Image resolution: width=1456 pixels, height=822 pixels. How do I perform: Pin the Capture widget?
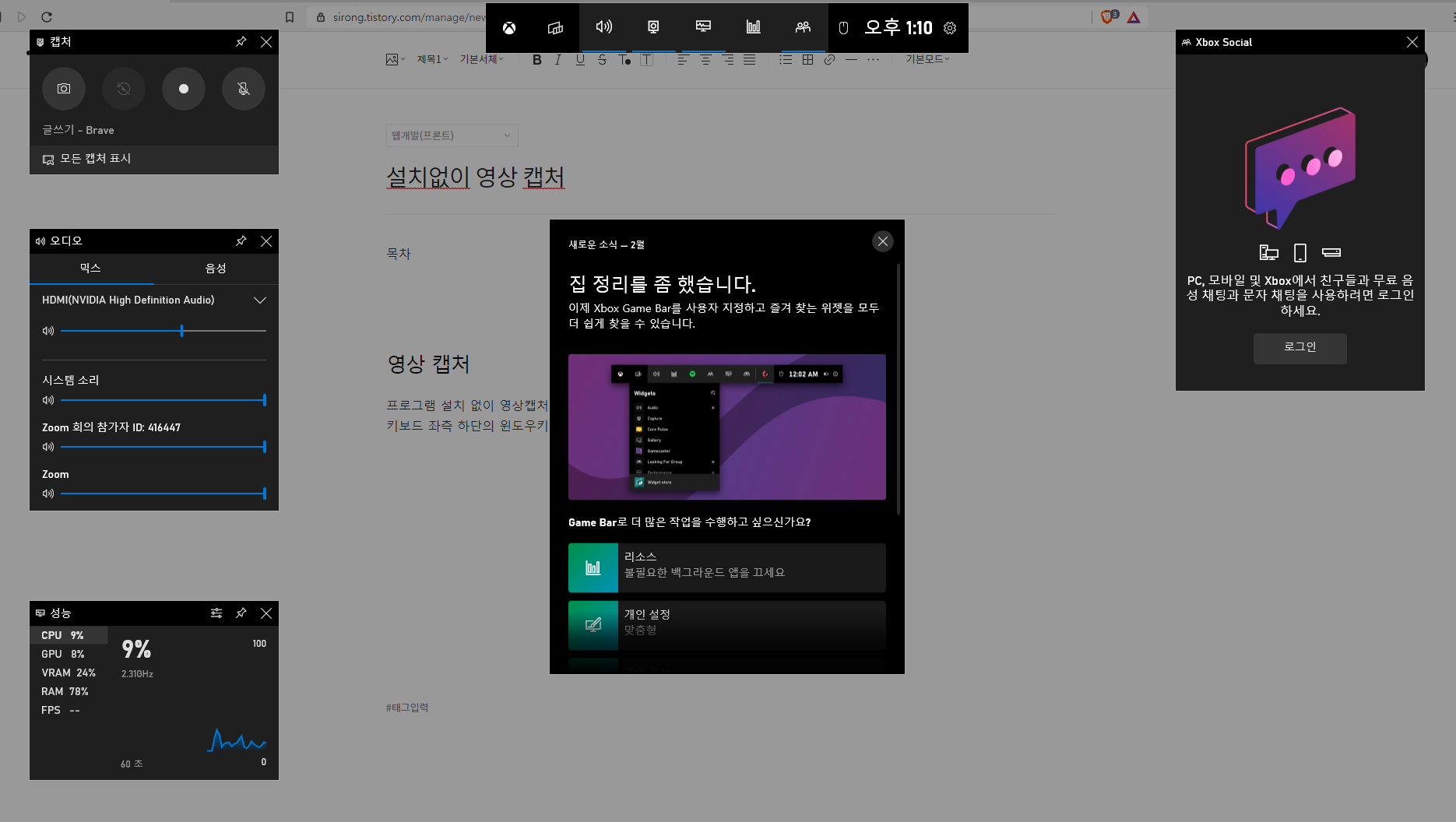pos(241,42)
